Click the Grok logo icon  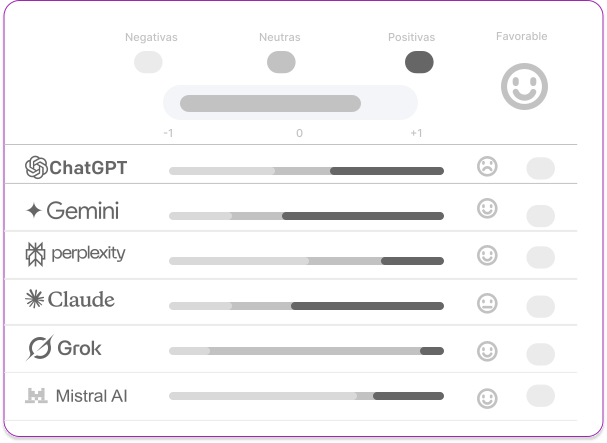(40, 349)
